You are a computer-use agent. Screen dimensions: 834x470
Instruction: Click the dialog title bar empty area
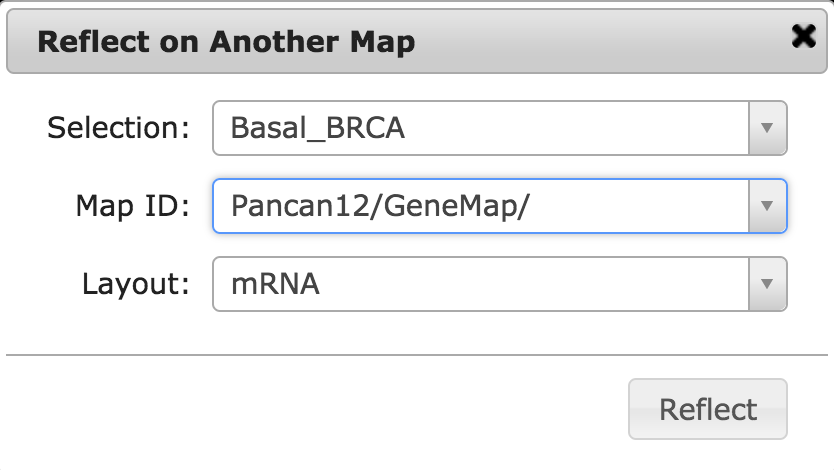[600, 43]
